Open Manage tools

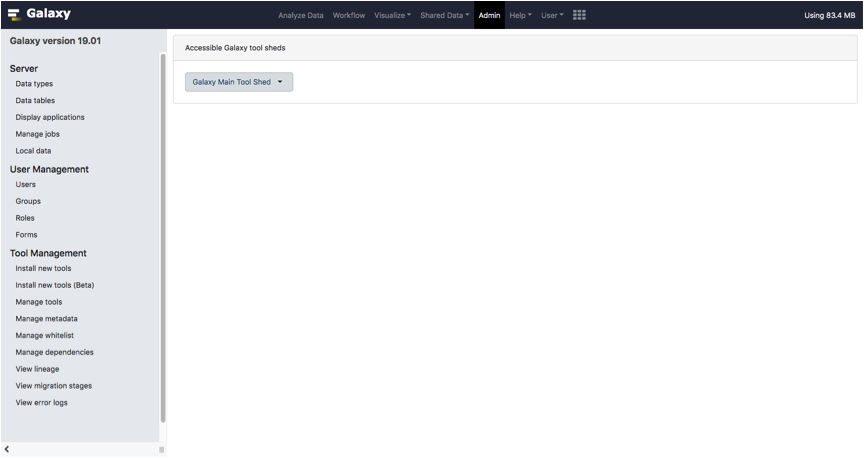[x=39, y=302]
